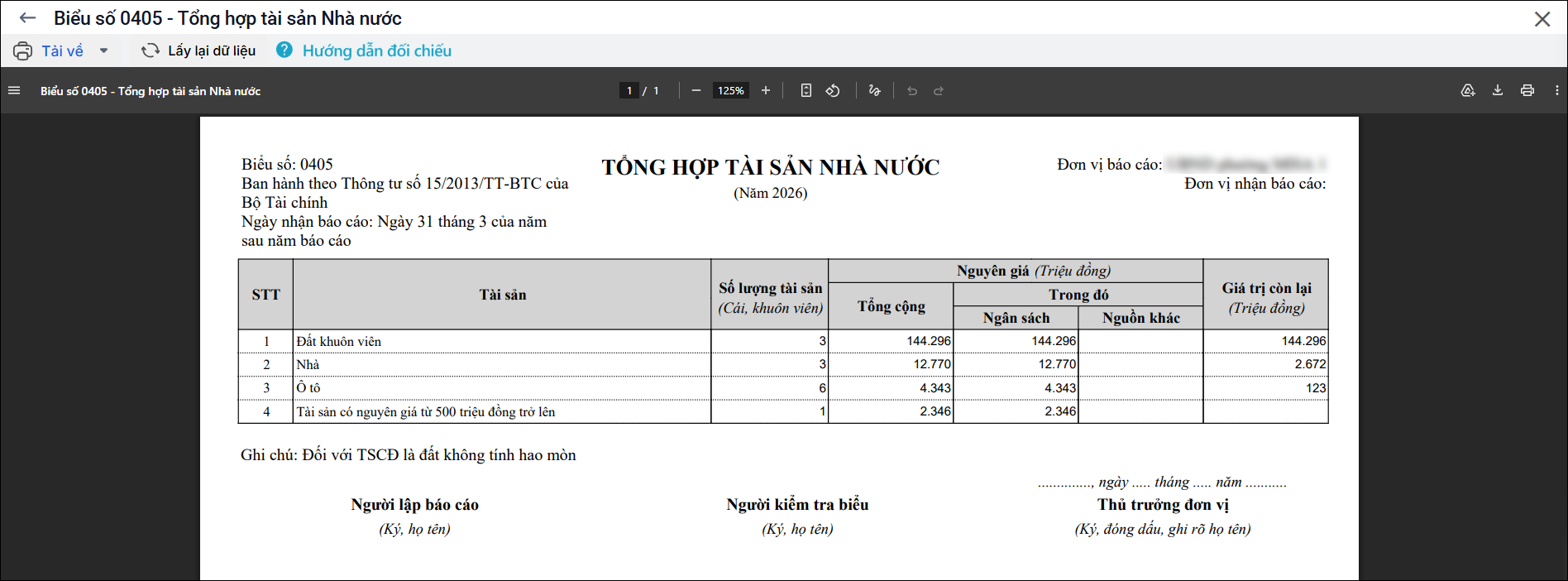
Task: Click the 125% zoom level field
Action: 731,91
